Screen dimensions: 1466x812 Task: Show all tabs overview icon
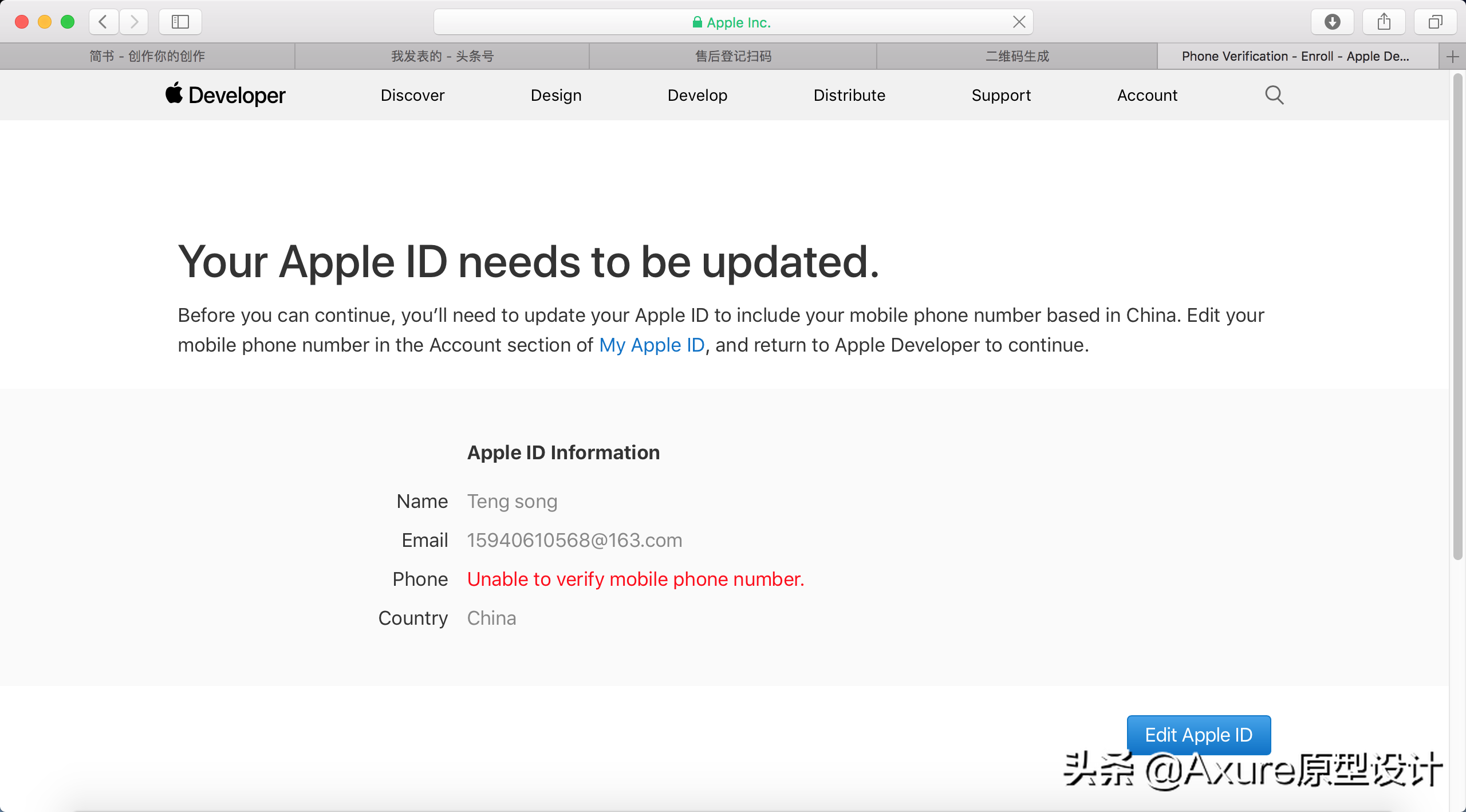tap(1436, 22)
